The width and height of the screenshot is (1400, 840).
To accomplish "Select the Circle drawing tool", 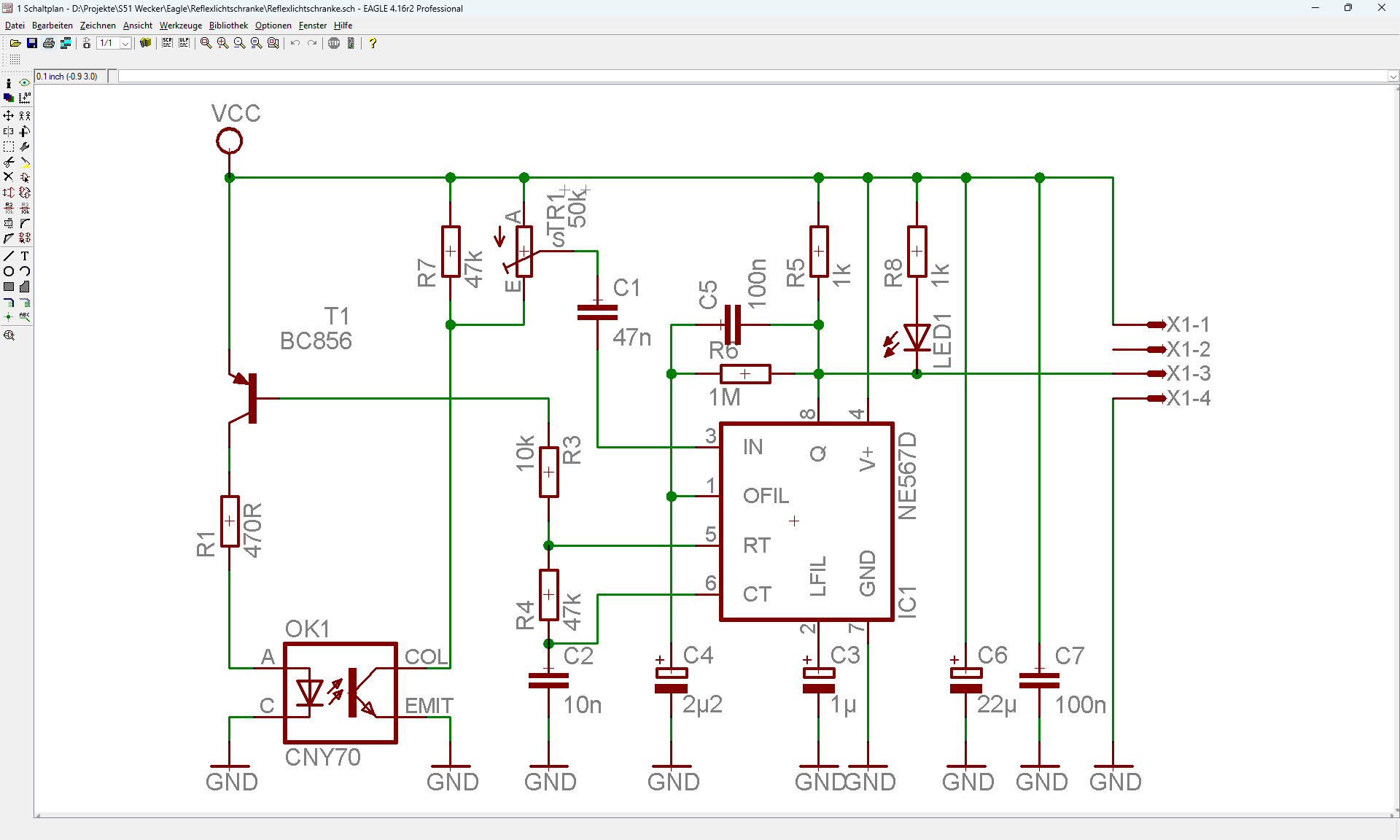I will pos(9,271).
